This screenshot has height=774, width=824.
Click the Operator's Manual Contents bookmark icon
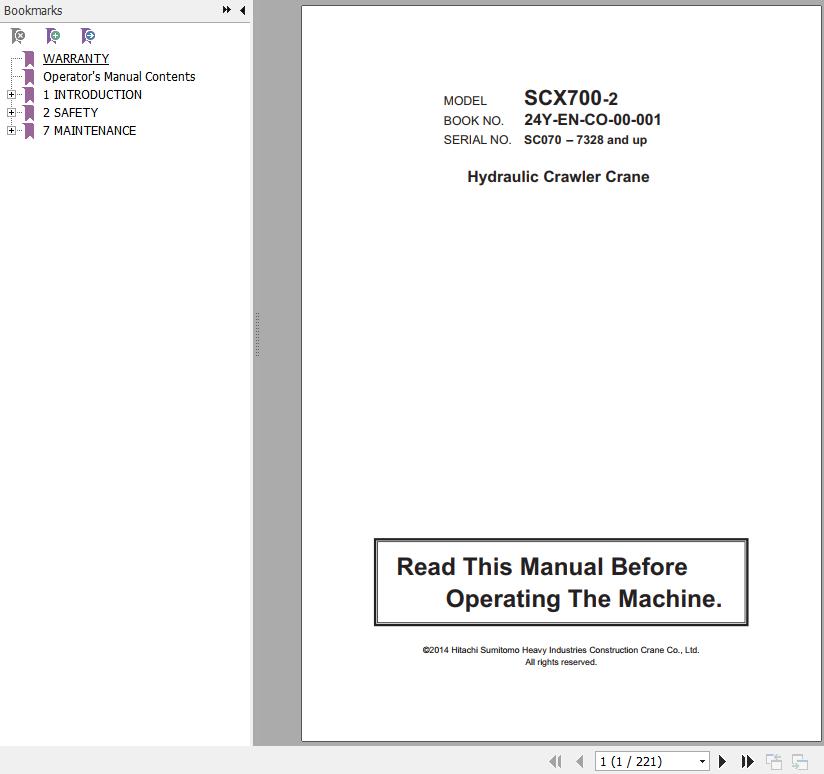click(x=29, y=77)
